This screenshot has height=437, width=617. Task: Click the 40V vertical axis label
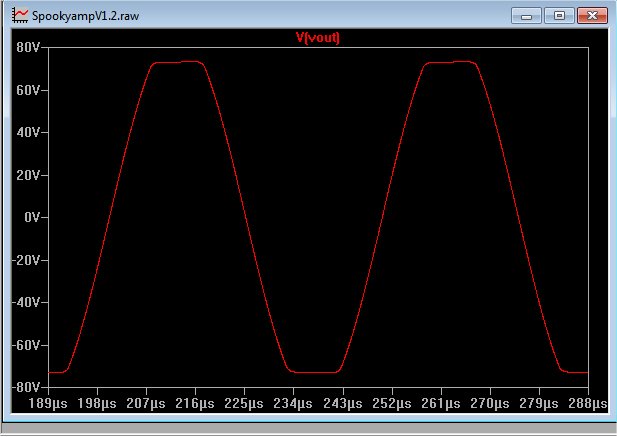(28, 133)
